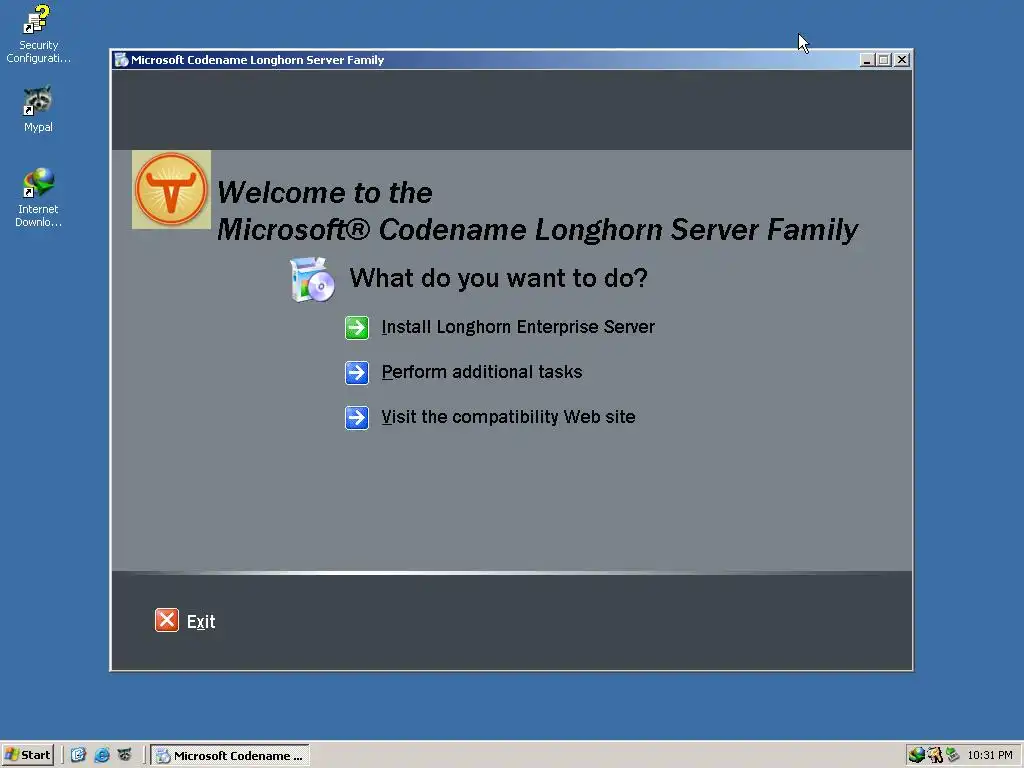Open the Internet Download desktop shortcut
This screenshot has height=768, width=1024.
tap(38, 197)
